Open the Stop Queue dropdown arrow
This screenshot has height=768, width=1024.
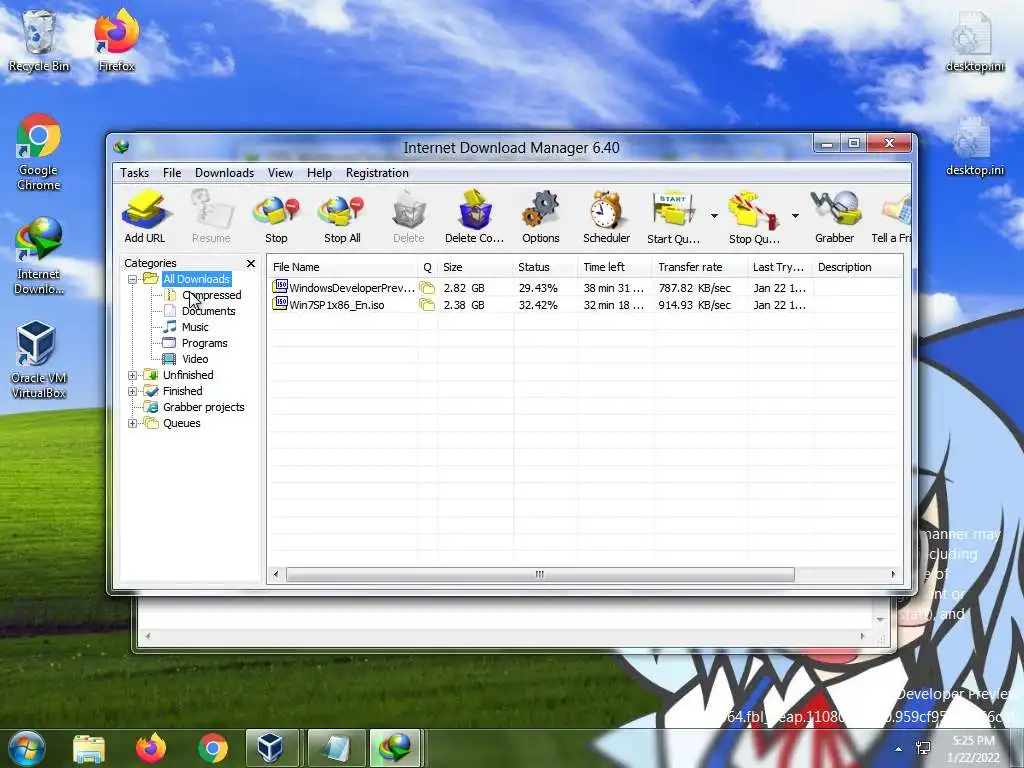(x=795, y=216)
